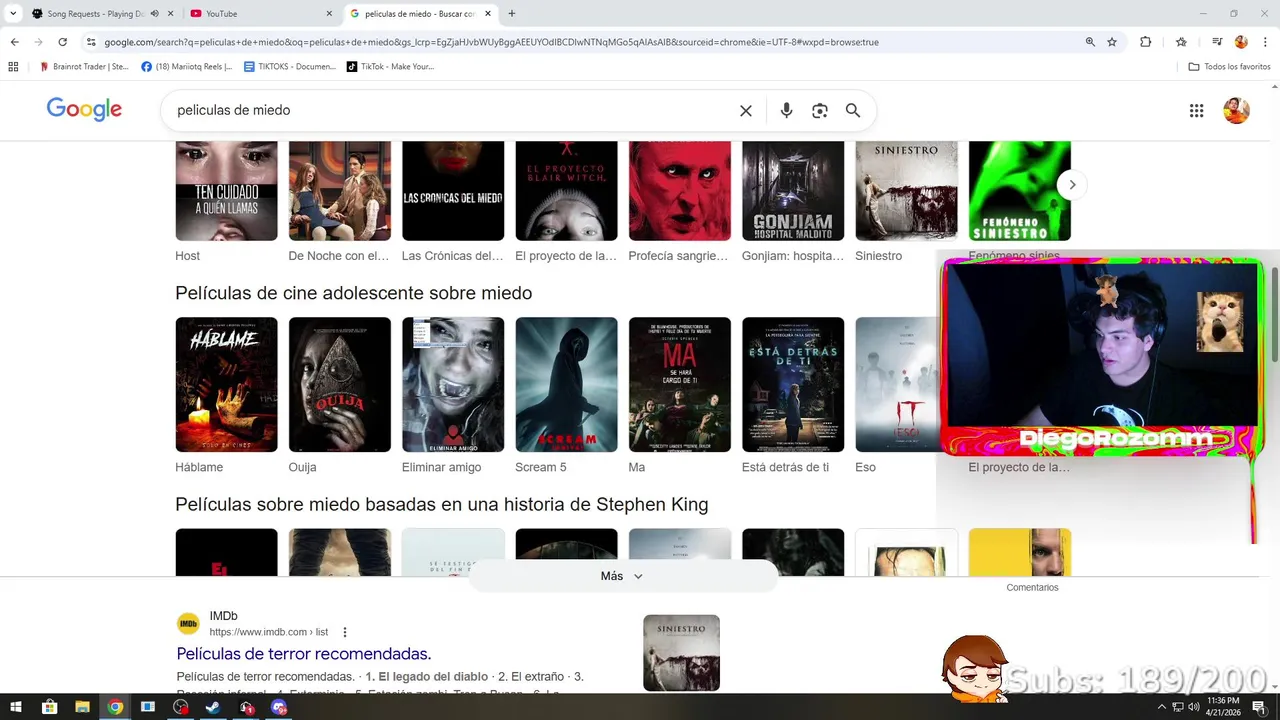Go back to the previous page
This screenshot has width=1280, height=720.
point(14,42)
